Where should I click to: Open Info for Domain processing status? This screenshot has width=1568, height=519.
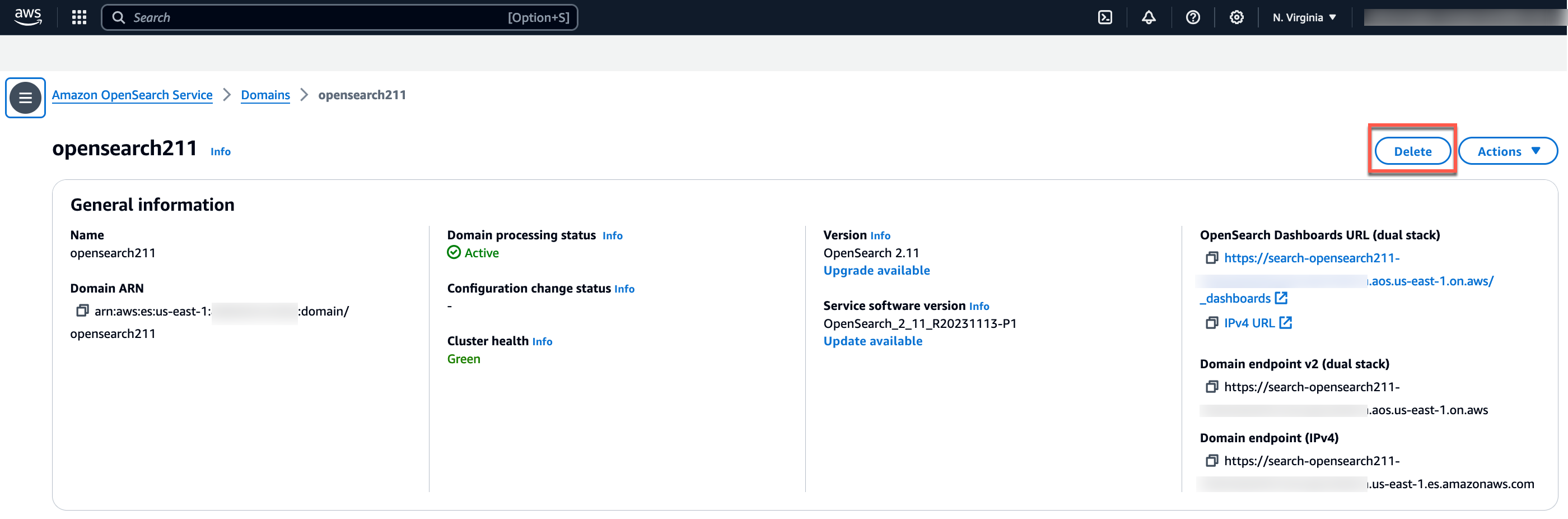tap(612, 236)
